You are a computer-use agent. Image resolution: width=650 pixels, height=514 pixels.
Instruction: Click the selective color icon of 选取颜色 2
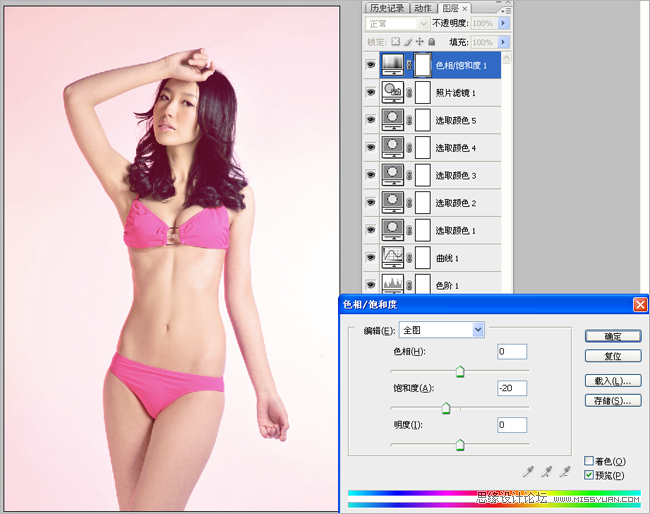393,202
